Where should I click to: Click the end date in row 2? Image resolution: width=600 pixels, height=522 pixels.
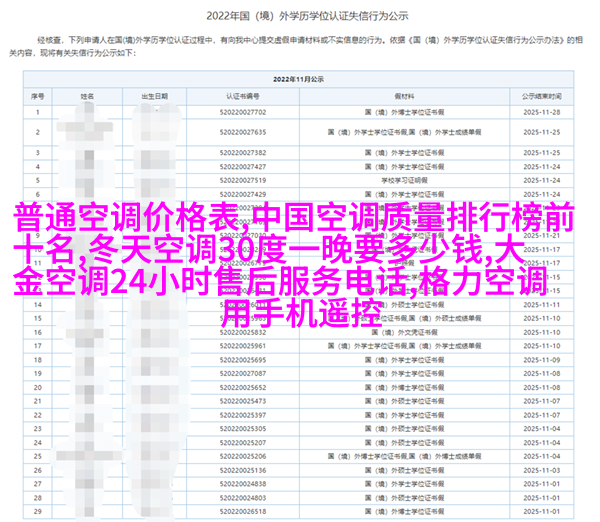click(541, 132)
